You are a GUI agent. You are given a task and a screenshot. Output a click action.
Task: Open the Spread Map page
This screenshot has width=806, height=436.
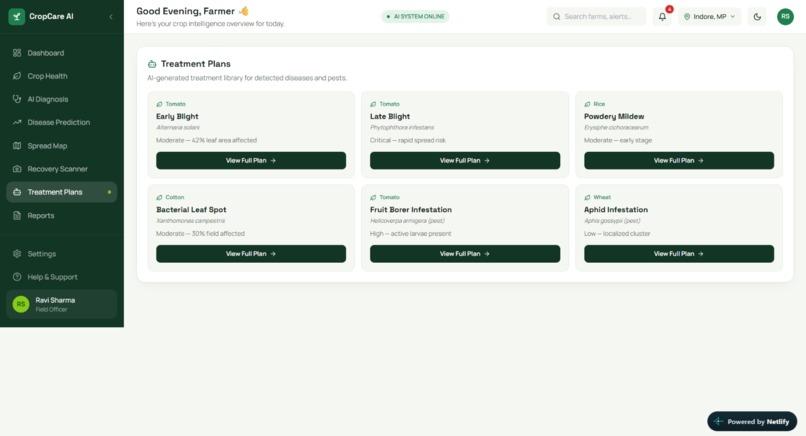(62, 146)
